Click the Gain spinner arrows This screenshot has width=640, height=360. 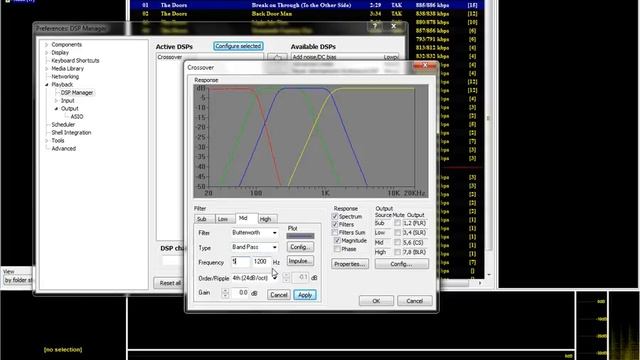click(225, 293)
